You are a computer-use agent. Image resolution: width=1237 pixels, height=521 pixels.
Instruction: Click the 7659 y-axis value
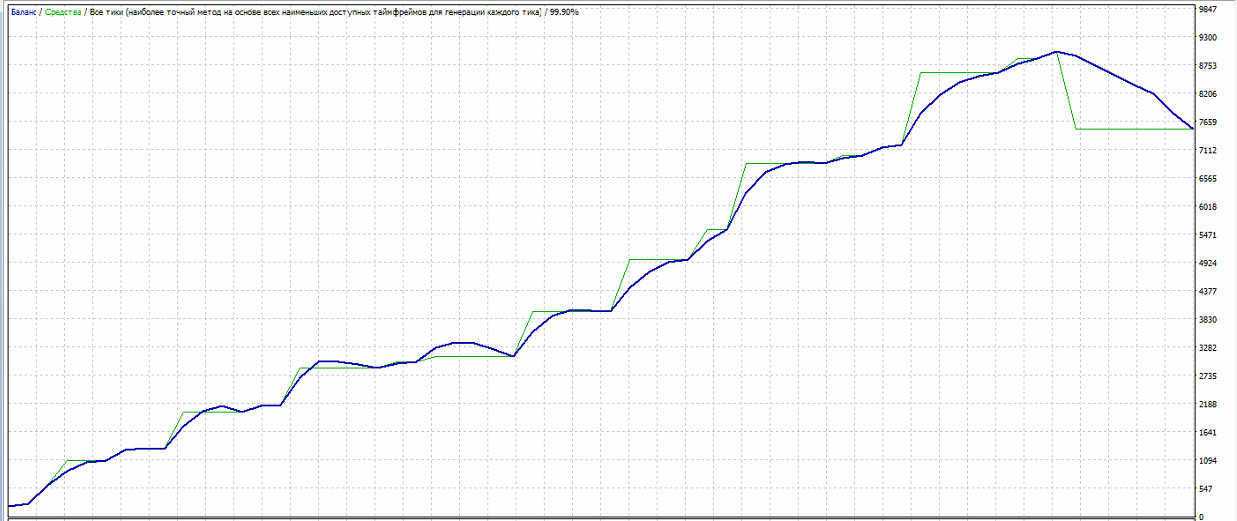(1207, 123)
